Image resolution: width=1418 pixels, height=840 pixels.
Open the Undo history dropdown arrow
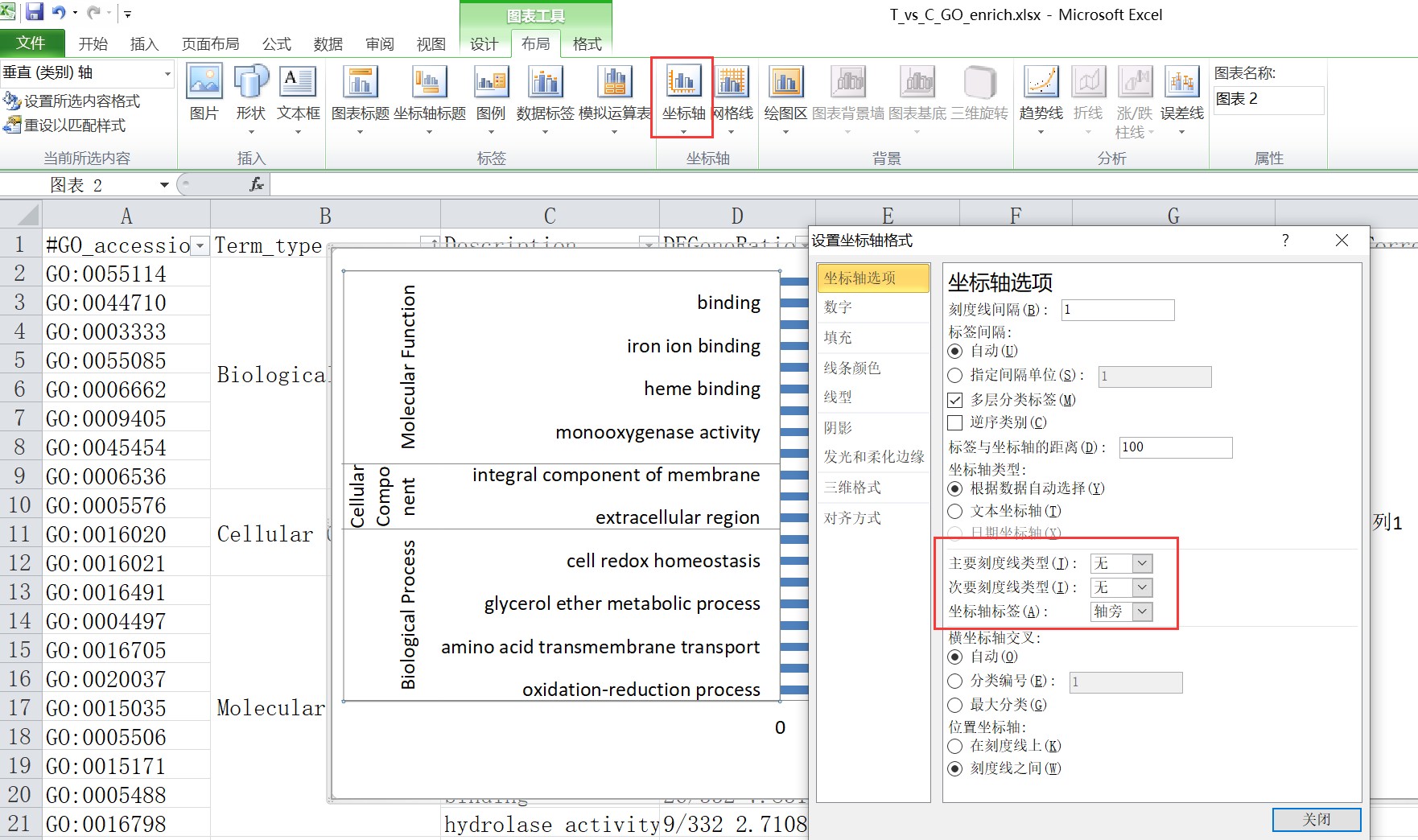tap(75, 13)
